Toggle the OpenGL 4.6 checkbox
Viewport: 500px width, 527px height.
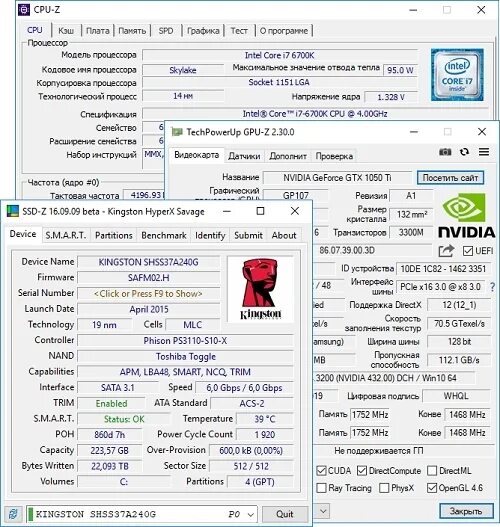(x=432, y=488)
